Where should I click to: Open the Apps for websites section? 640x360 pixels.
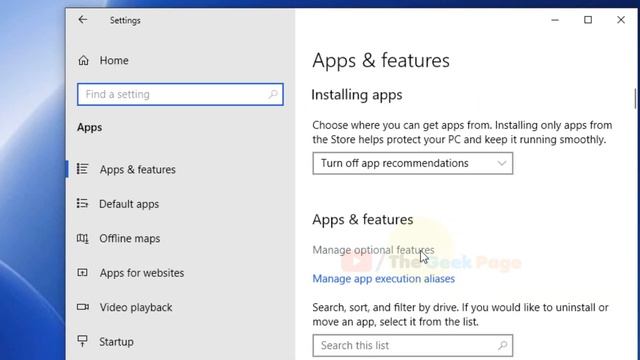tap(142, 273)
